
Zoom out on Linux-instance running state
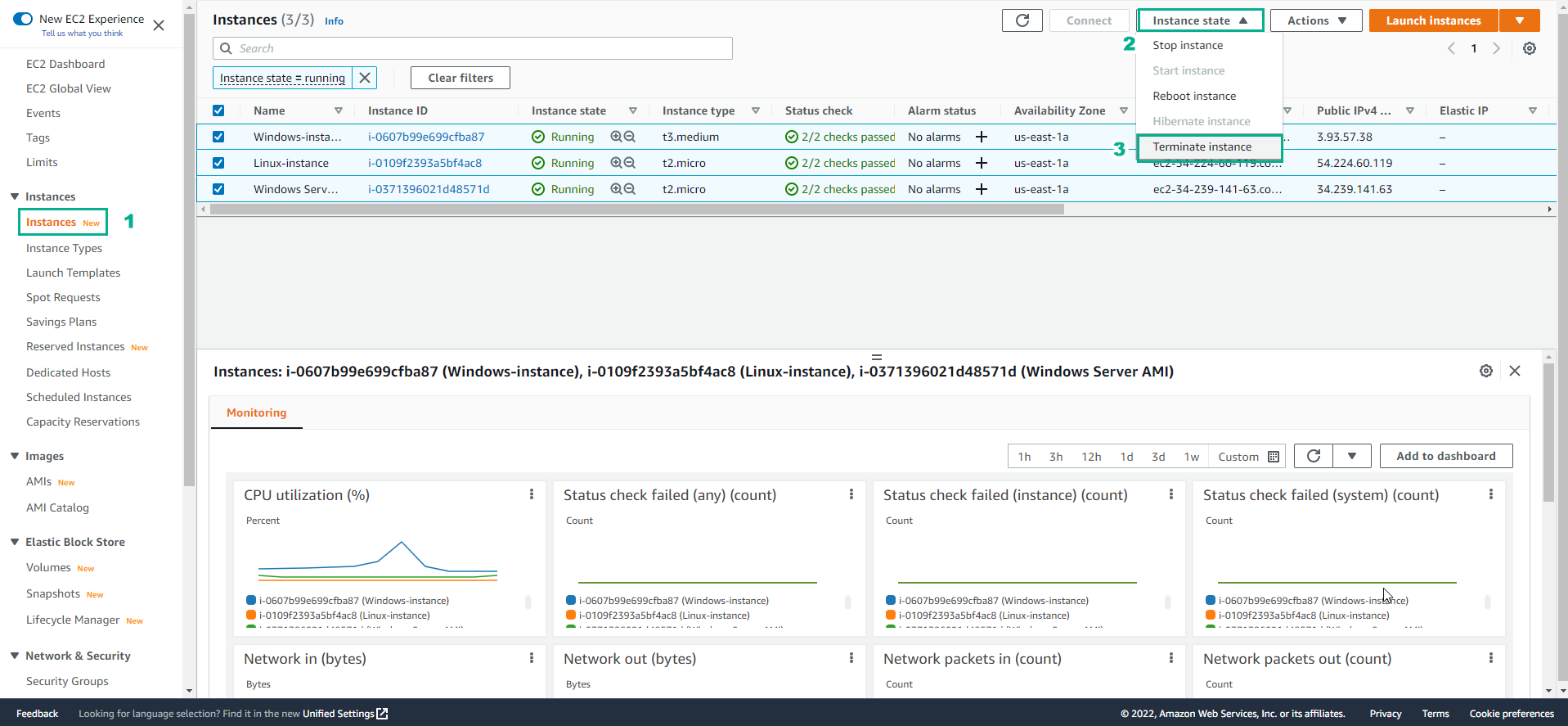[630, 163]
